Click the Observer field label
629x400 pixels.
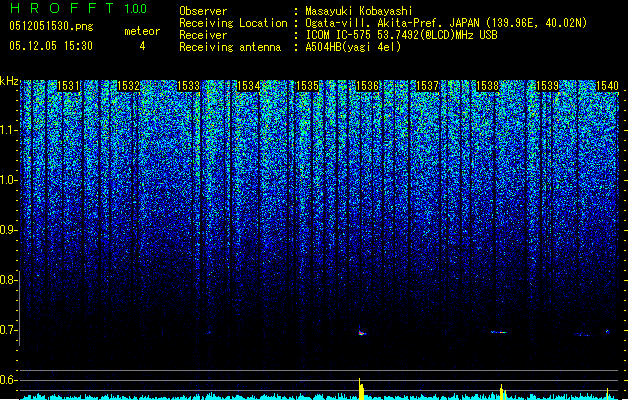point(203,11)
